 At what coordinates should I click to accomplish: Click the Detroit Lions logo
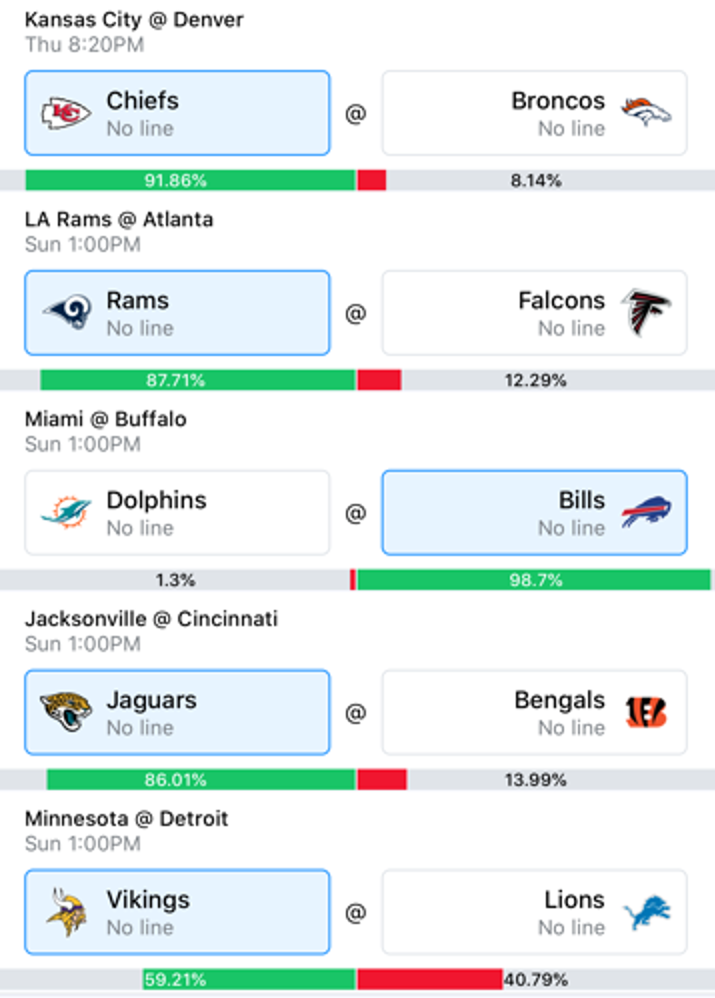click(x=646, y=913)
